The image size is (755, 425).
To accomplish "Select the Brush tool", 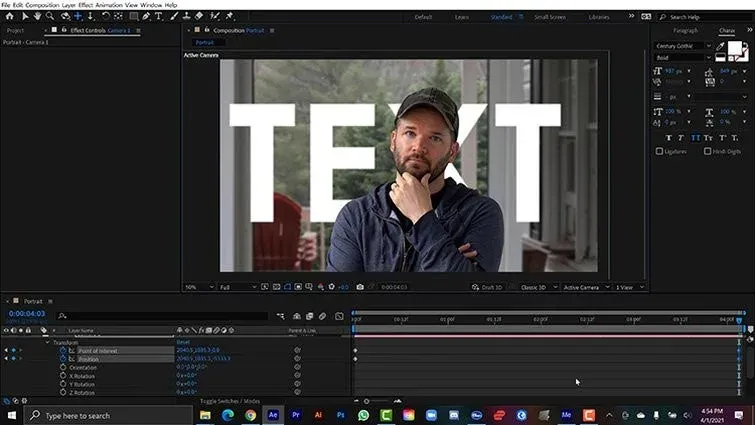I will (174, 16).
